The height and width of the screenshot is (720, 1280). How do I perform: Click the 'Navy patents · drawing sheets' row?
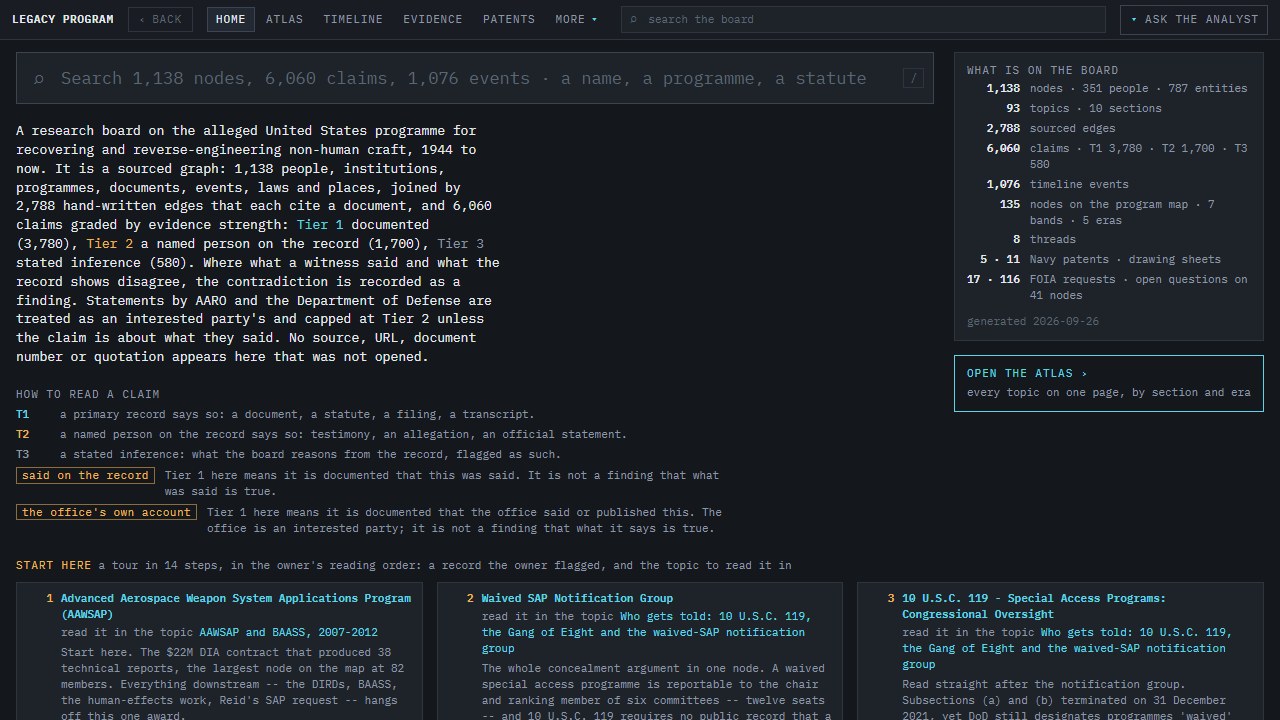pyautogui.click(x=1109, y=259)
